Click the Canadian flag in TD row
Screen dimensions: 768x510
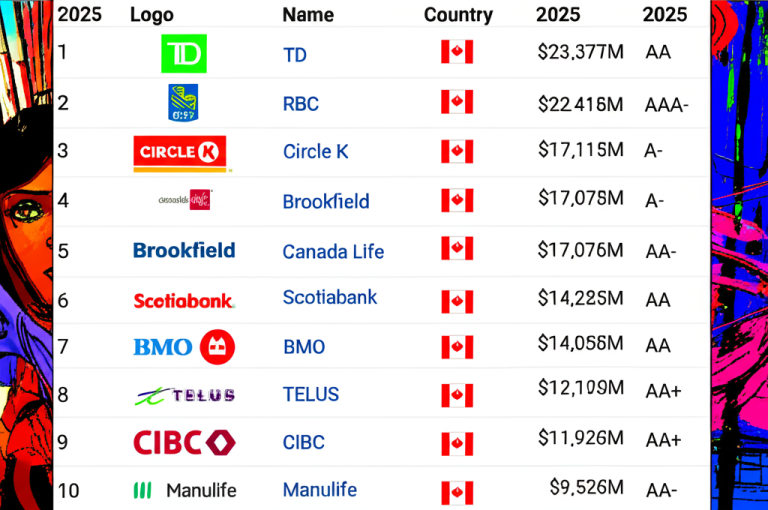(x=457, y=52)
